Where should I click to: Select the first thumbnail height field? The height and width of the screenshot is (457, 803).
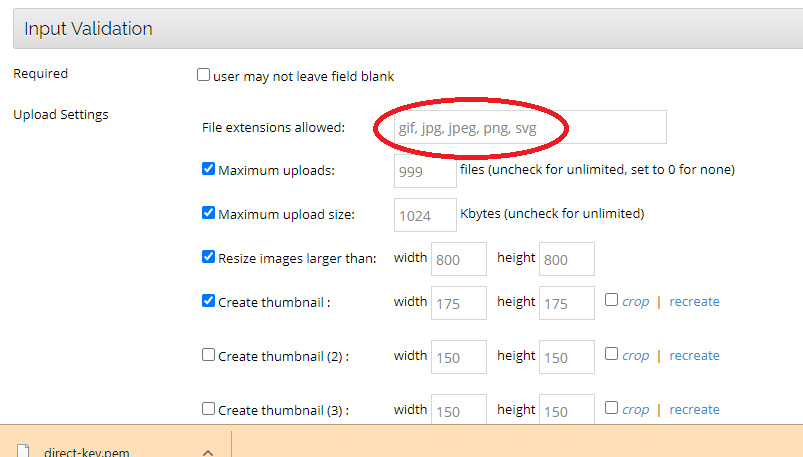(566, 303)
